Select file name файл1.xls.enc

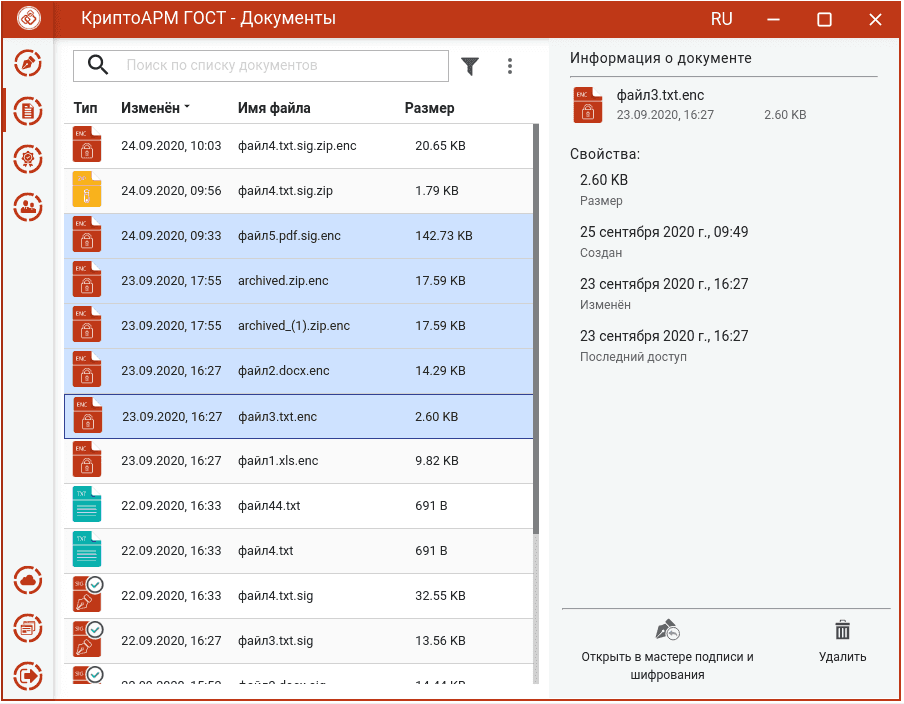pos(278,461)
